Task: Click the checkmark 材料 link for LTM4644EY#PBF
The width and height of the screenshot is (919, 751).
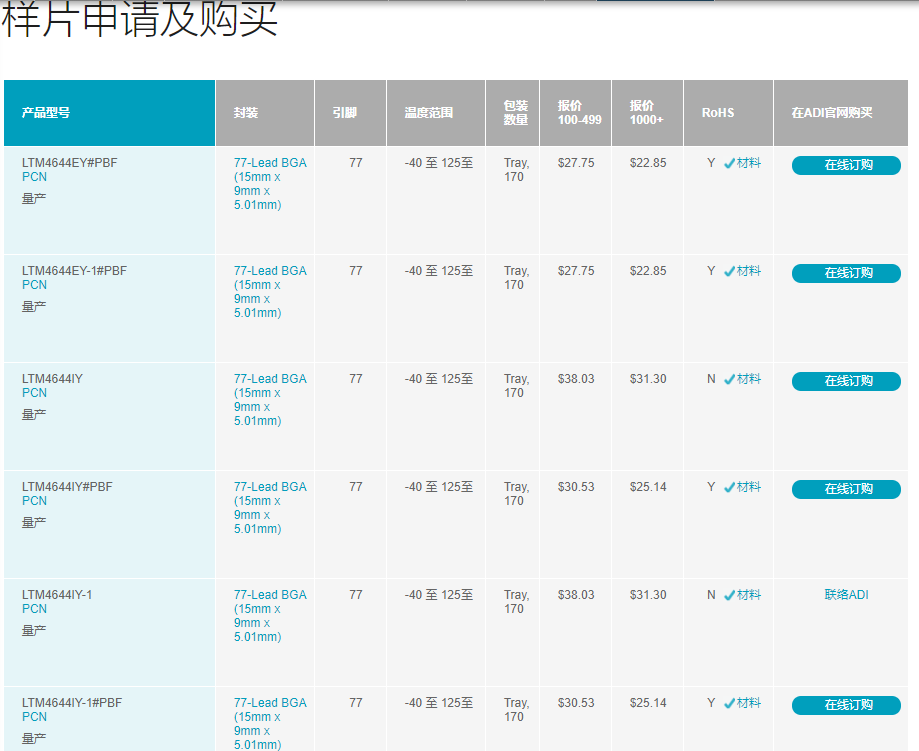Action: pos(742,163)
